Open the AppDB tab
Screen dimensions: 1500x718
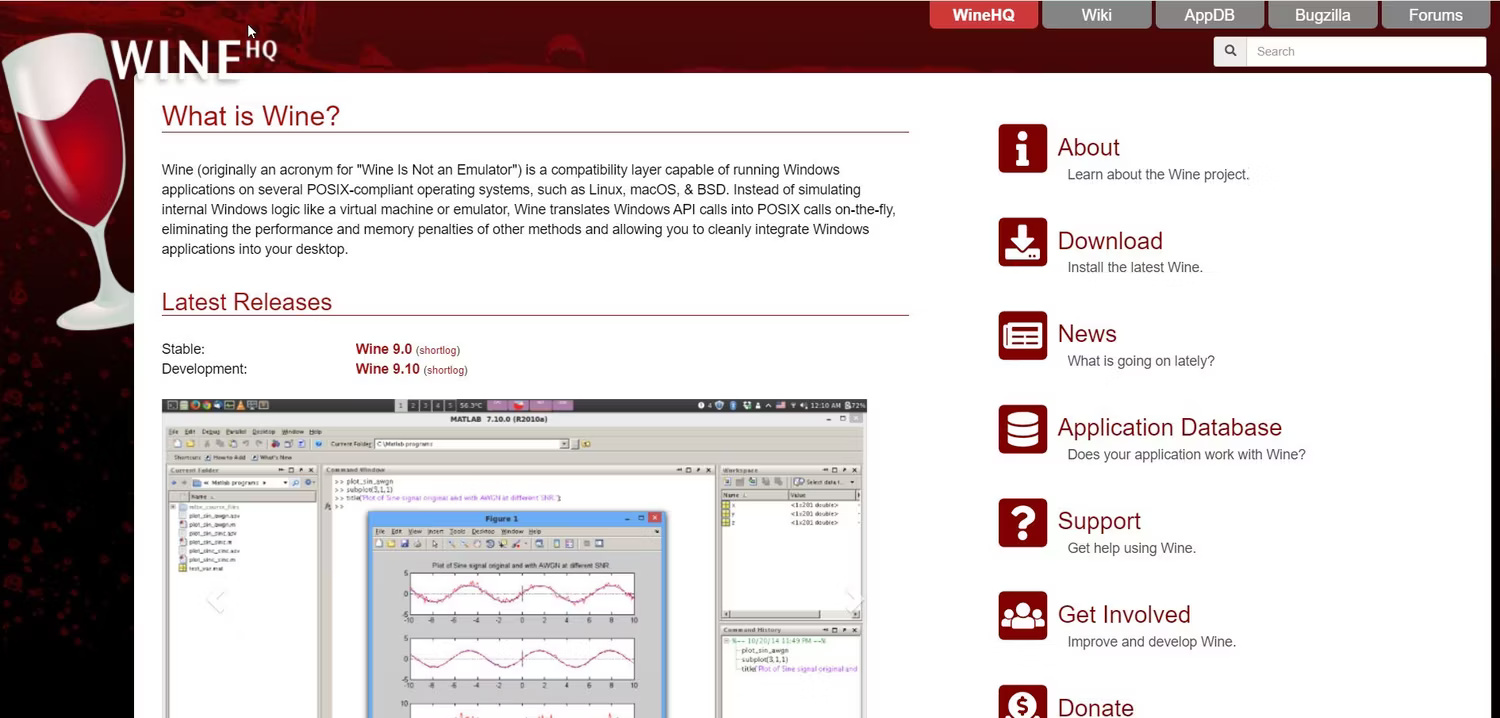click(x=1209, y=15)
